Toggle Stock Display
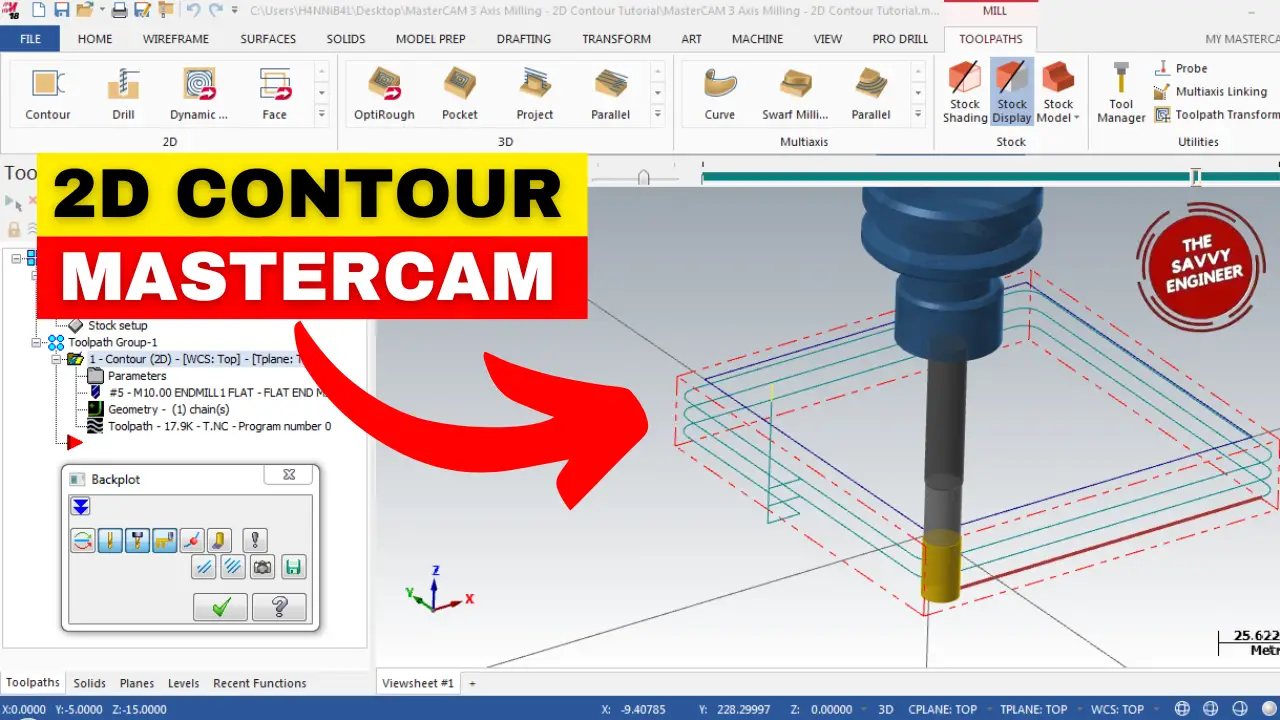This screenshot has height=720, width=1280. [1012, 92]
